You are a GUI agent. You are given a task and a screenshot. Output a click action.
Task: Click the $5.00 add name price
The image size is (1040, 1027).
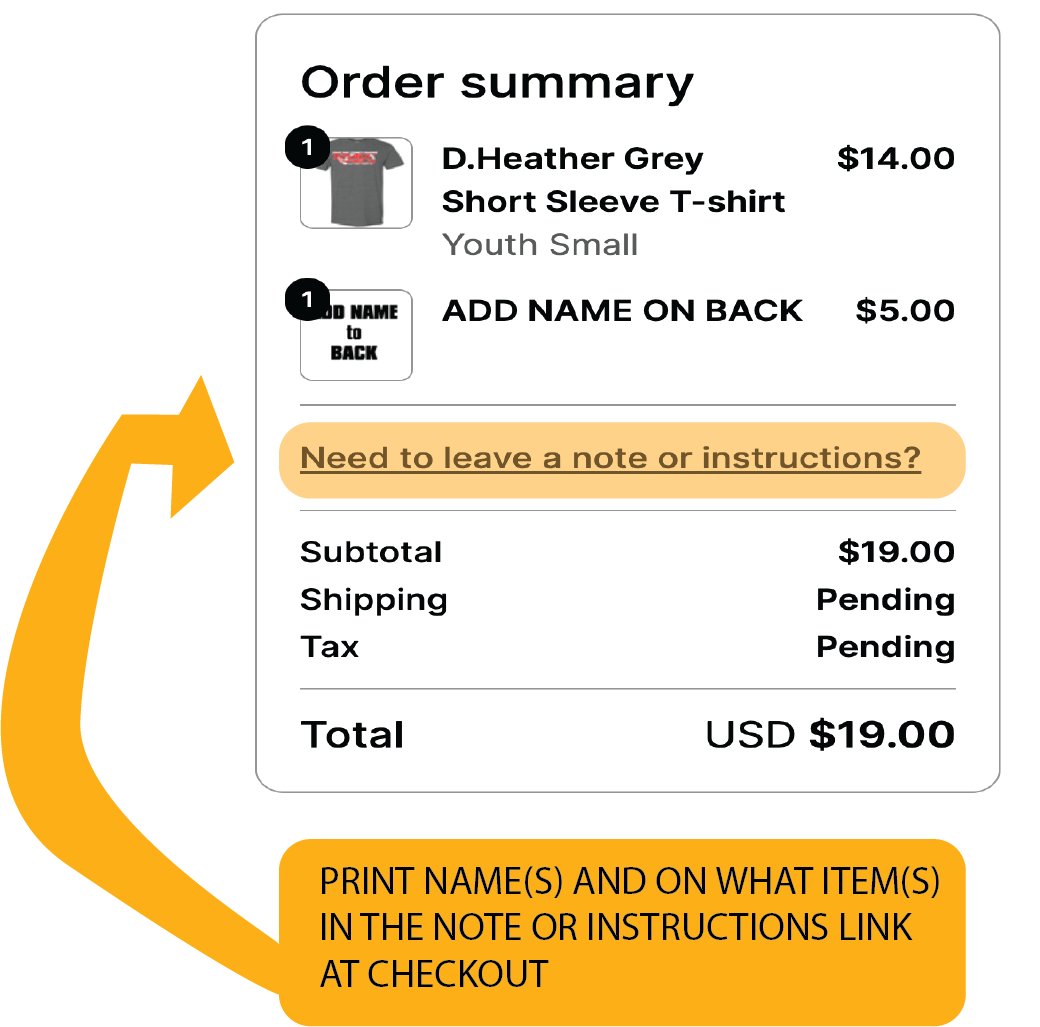click(905, 311)
